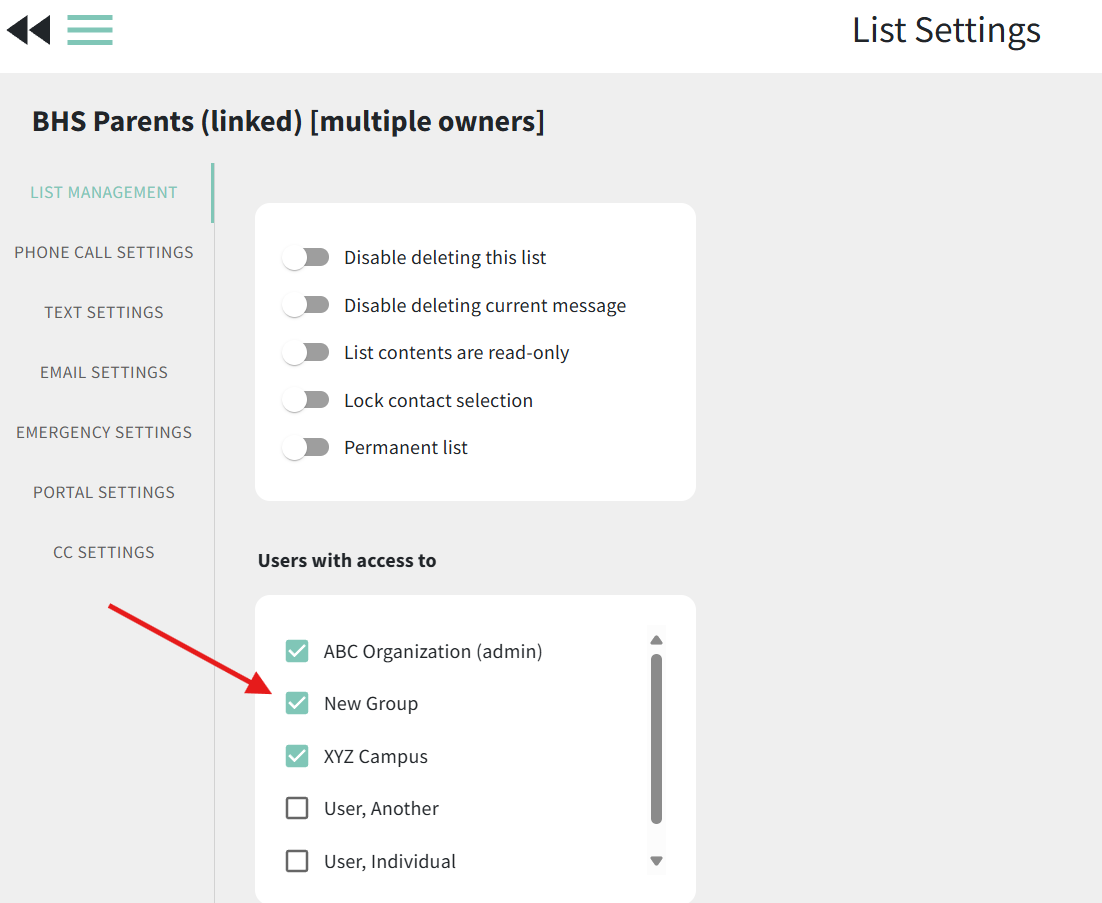Switch to the Text Settings tab

pos(104,312)
